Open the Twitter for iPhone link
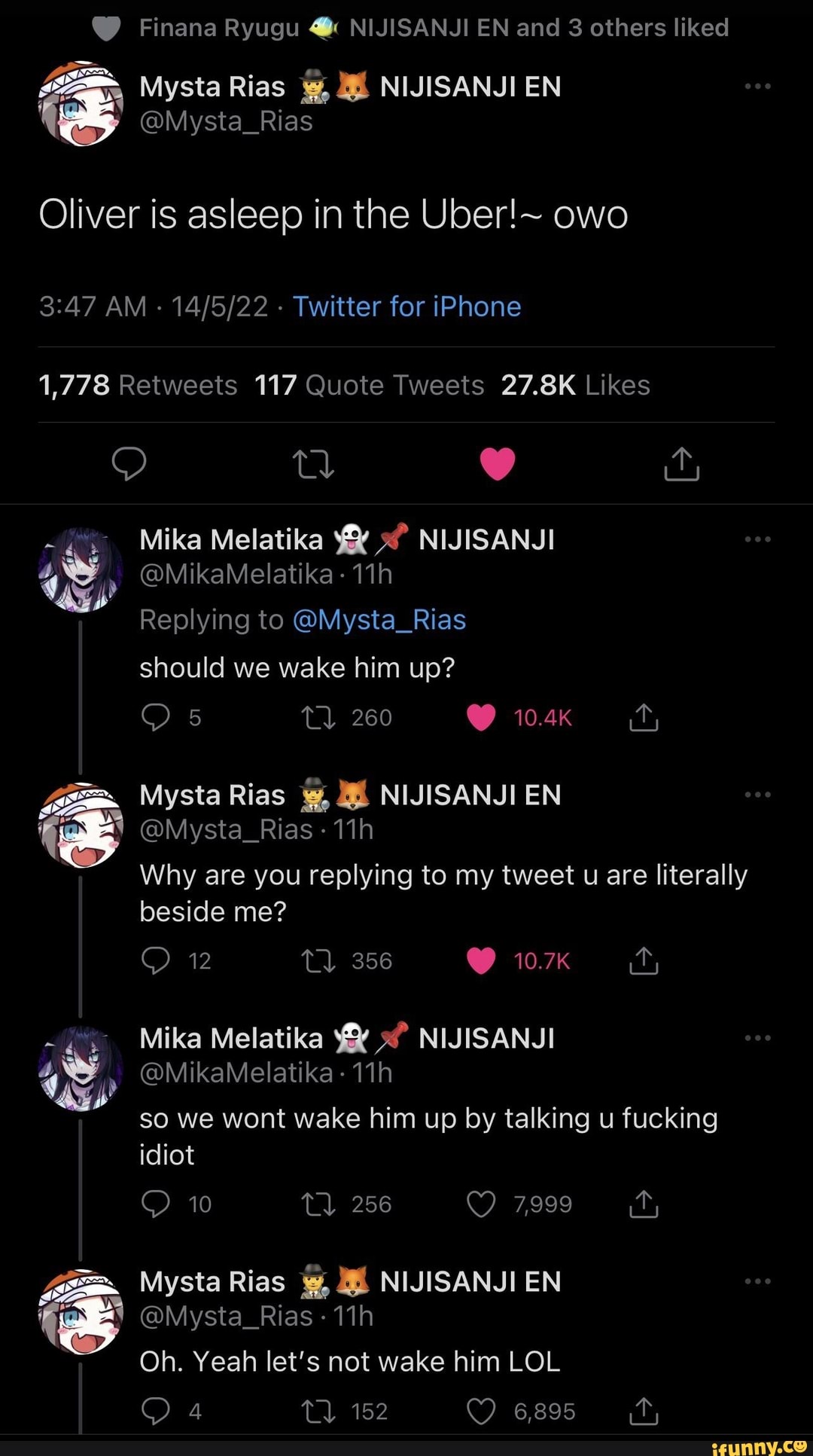The width and height of the screenshot is (813, 1456). [407, 306]
